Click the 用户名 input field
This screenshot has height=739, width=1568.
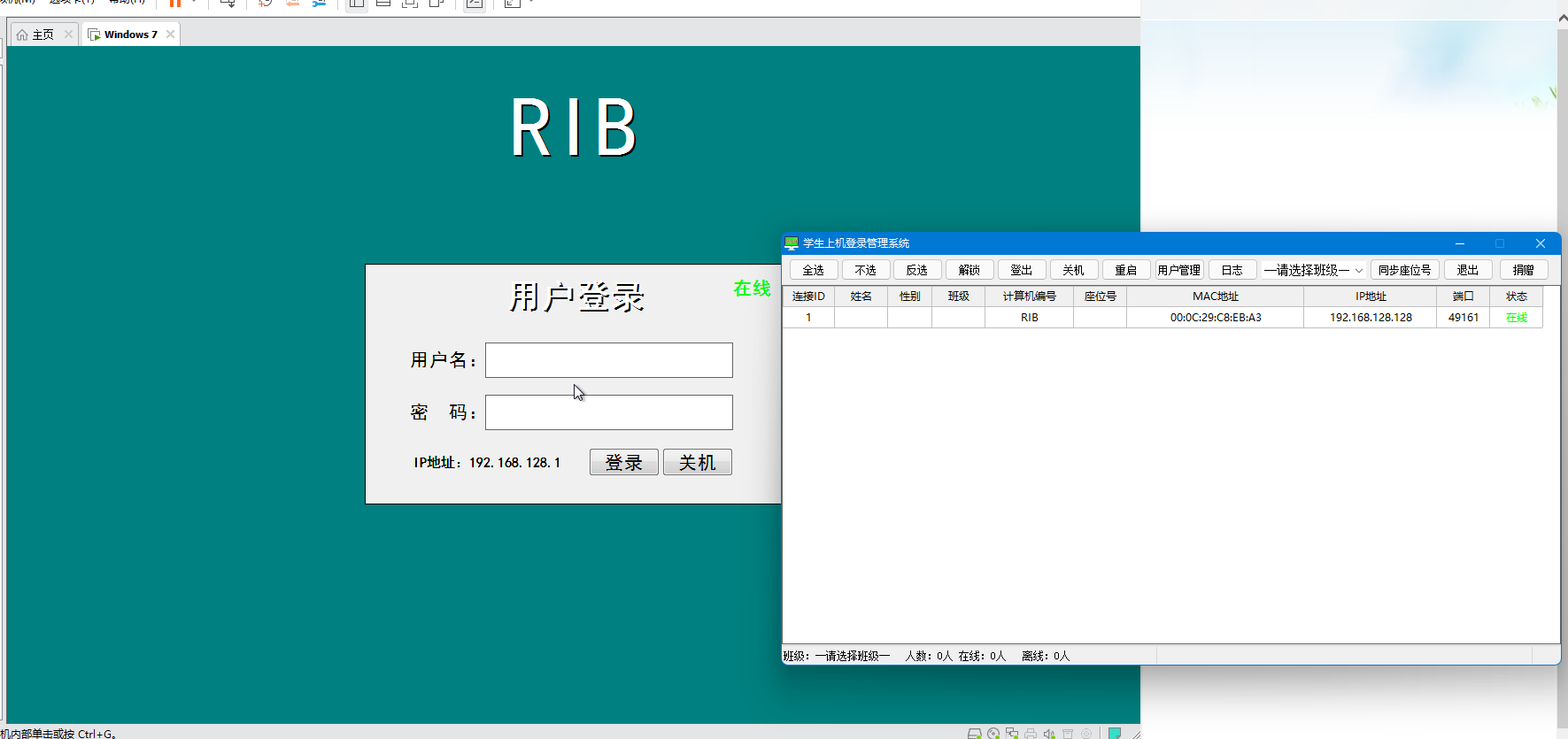(609, 360)
